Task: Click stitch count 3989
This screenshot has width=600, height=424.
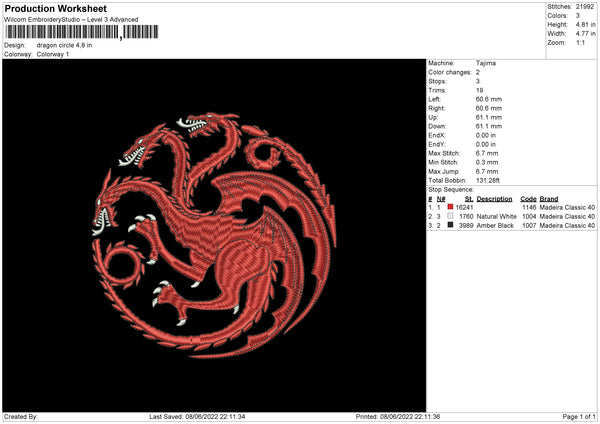Action: (x=466, y=226)
